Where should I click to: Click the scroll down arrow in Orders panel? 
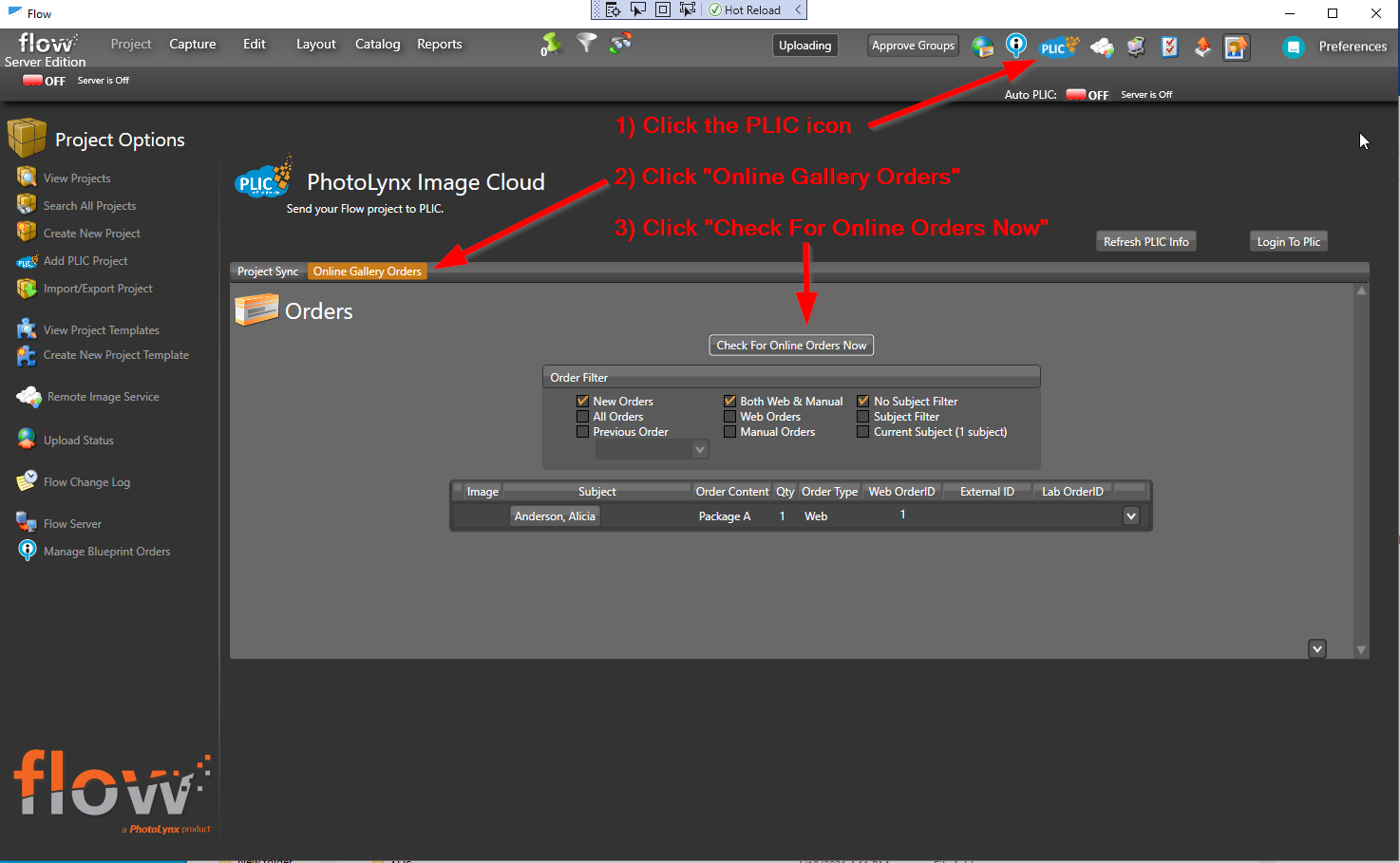coord(1361,650)
